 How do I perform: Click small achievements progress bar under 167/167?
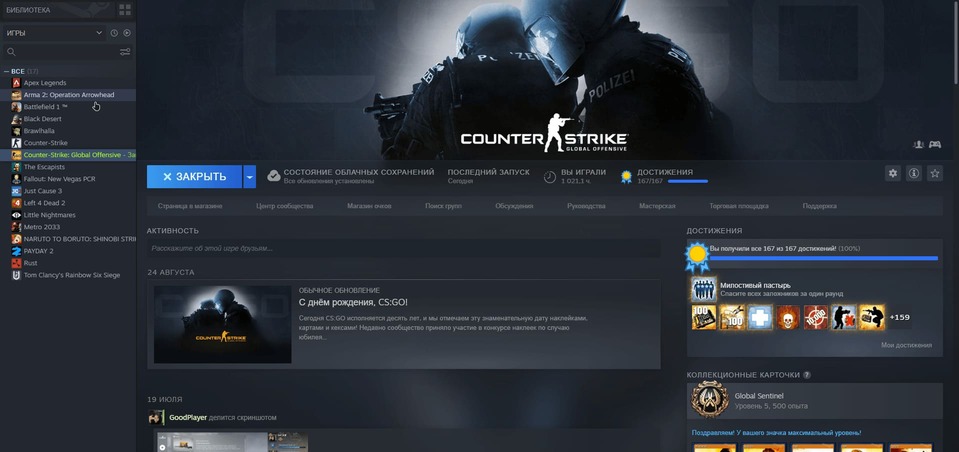(x=687, y=182)
